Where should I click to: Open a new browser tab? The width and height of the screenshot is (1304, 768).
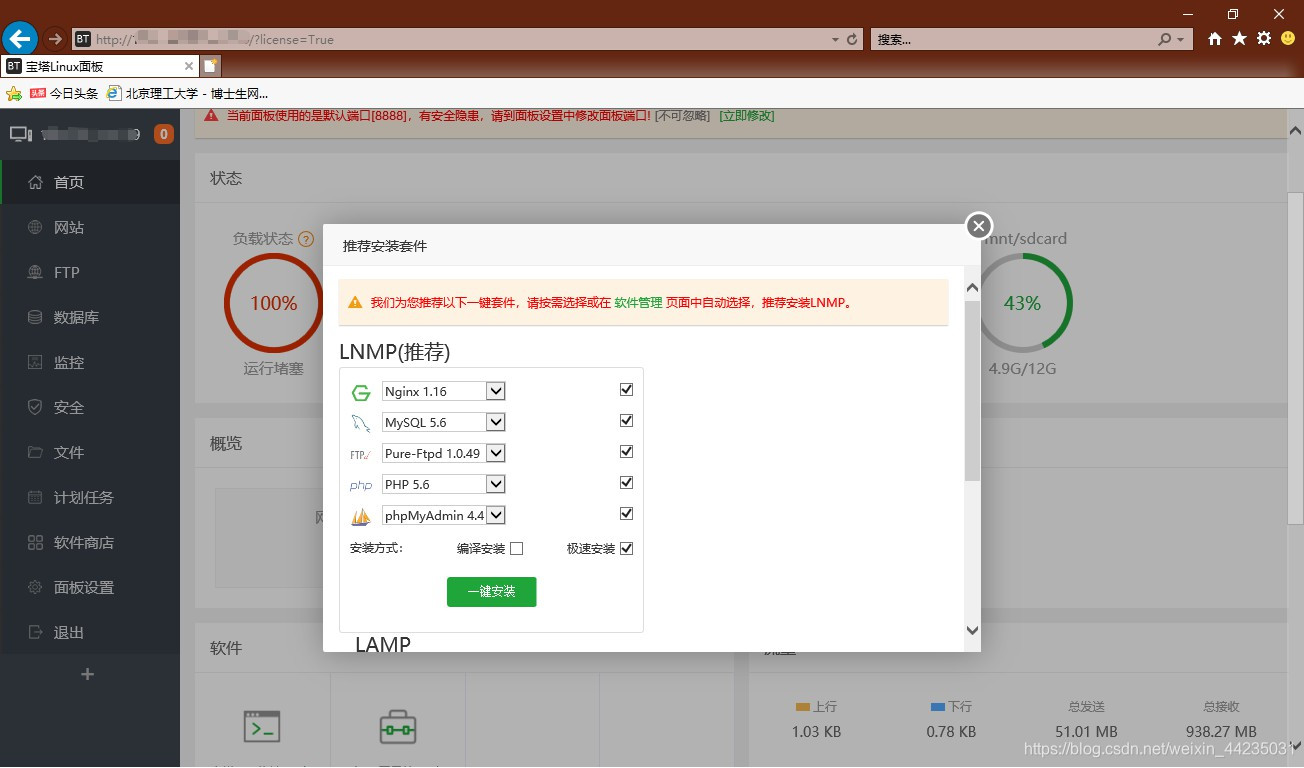(210, 66)
